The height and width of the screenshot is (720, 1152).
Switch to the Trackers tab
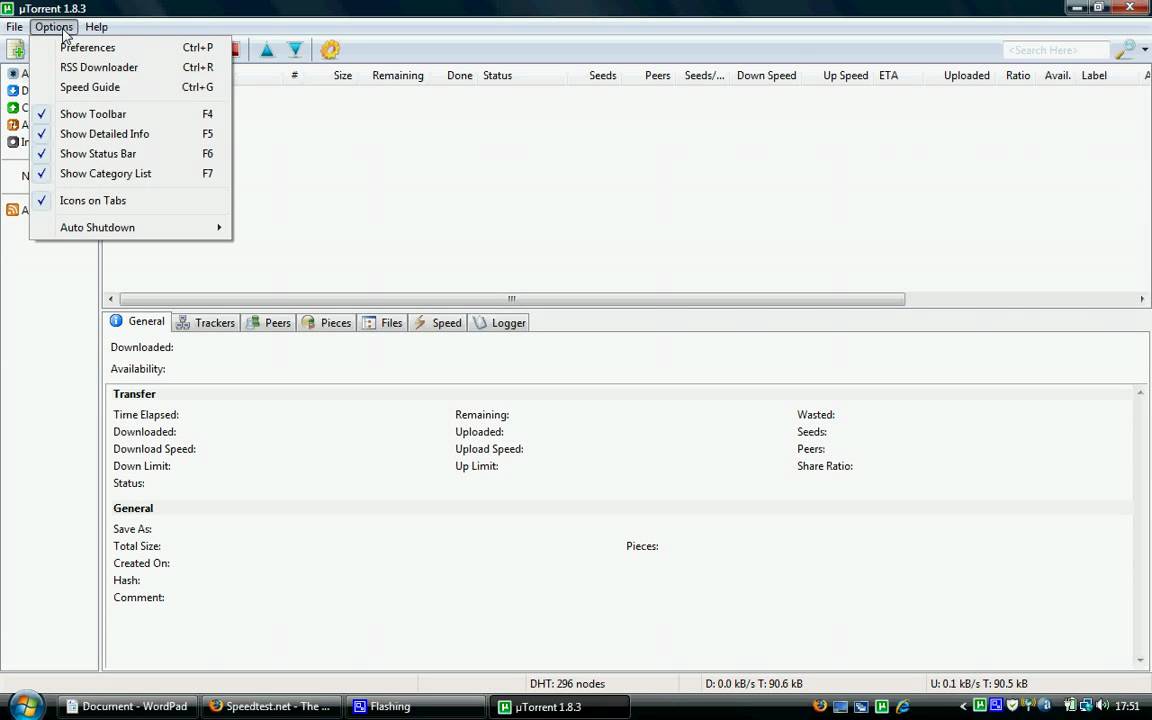(206, 323)
